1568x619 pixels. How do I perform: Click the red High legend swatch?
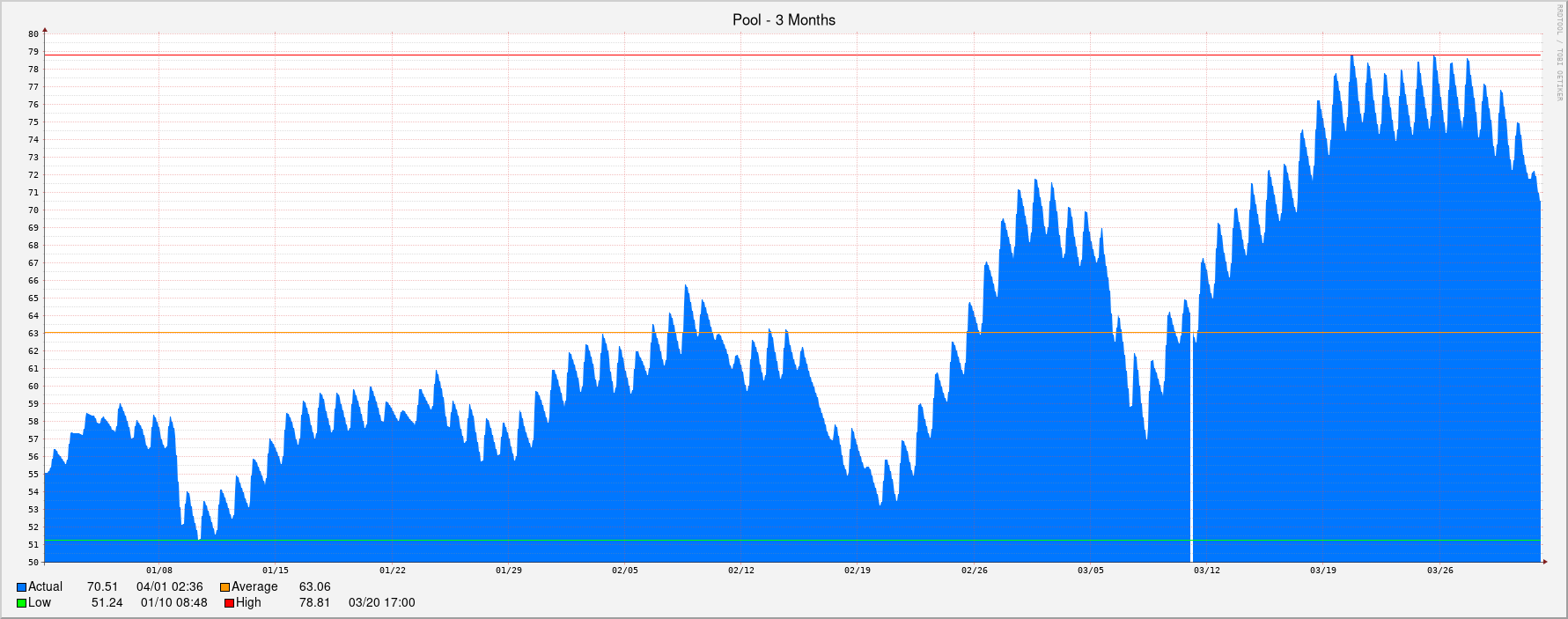pyautogui.click(x=229, y=603)
